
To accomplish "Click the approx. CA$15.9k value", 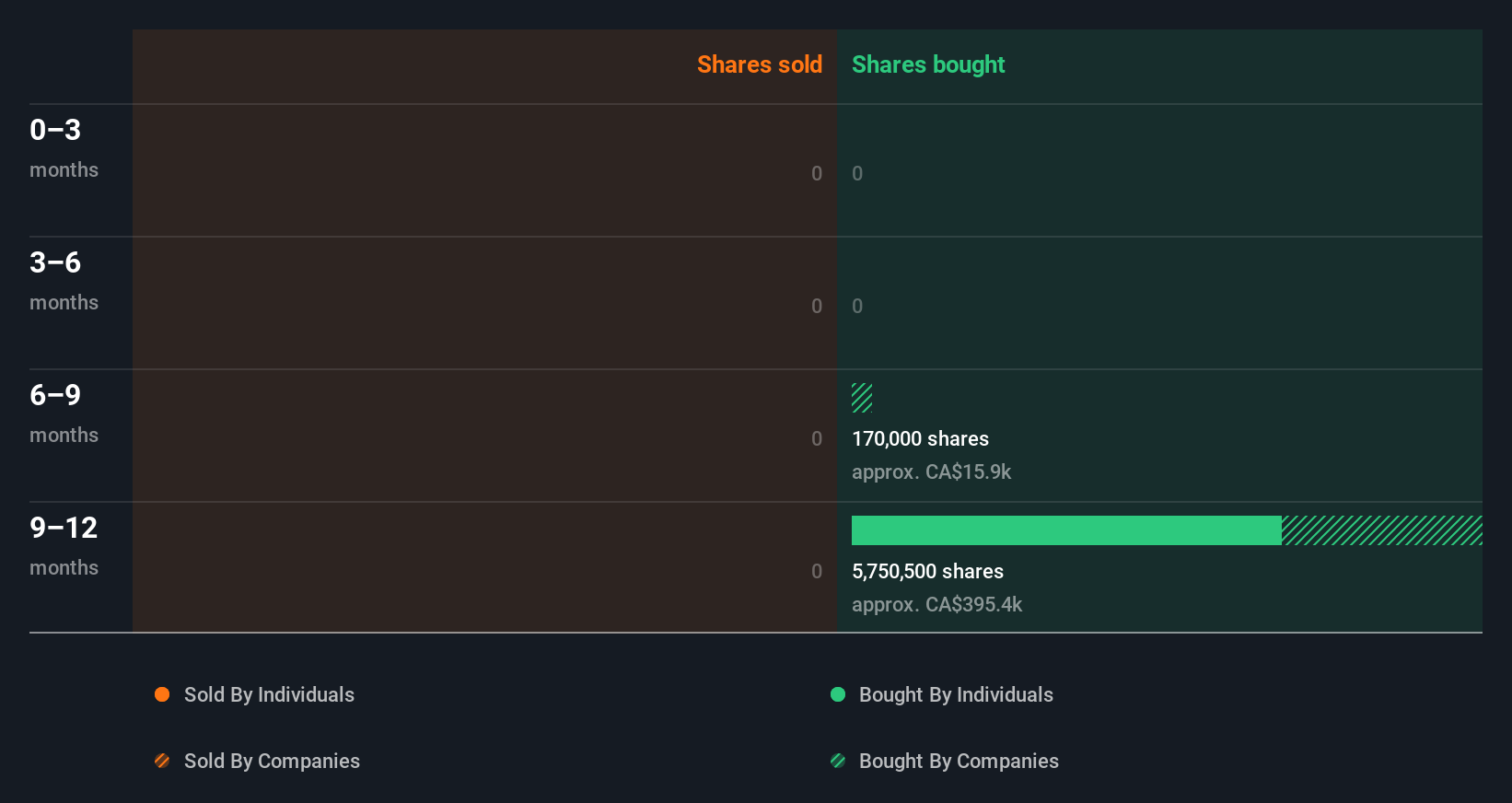I will [931, 471].
